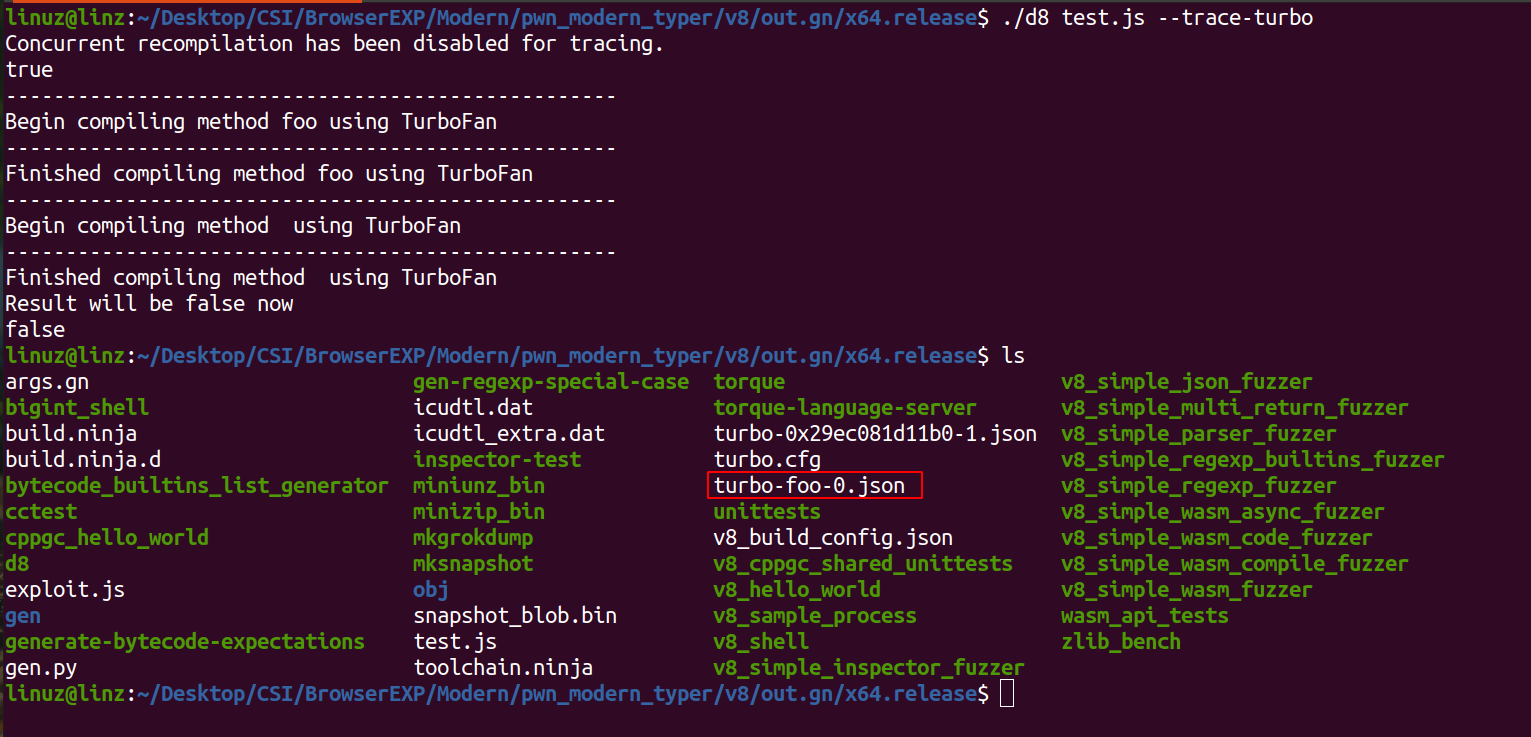Click the bigint_shell executable name

point(77,408)
